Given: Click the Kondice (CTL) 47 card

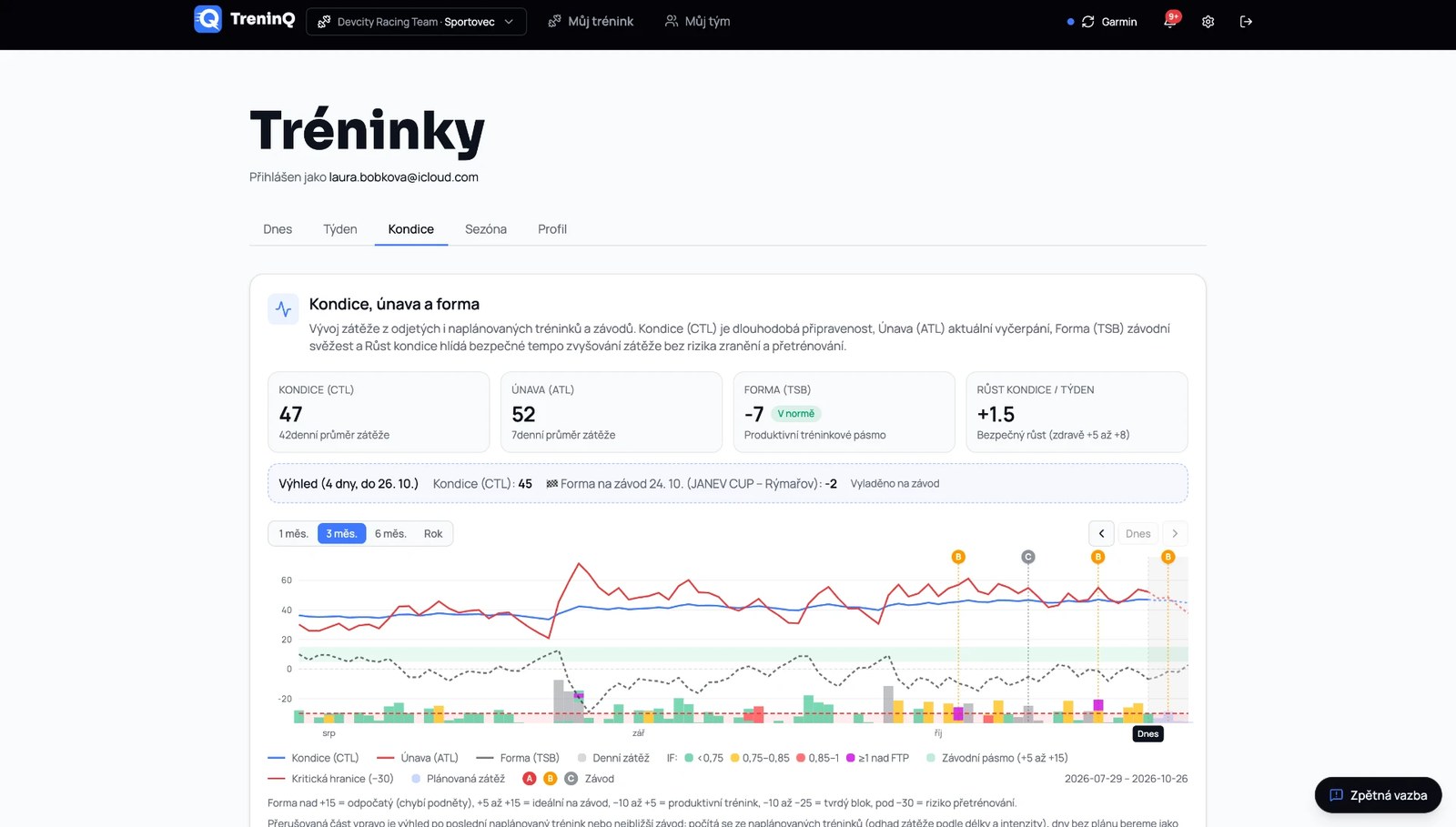Looking at the screenshot, I should (379, 412).
